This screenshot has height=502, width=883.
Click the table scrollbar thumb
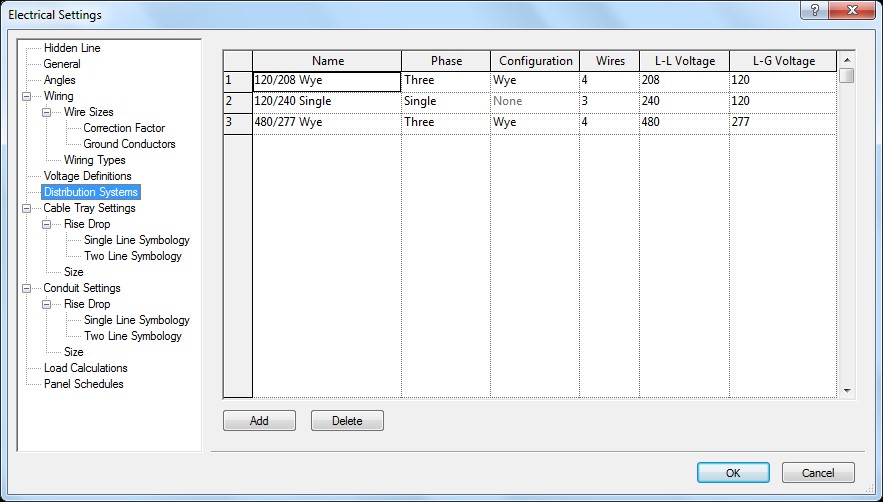tap(846, 75)
